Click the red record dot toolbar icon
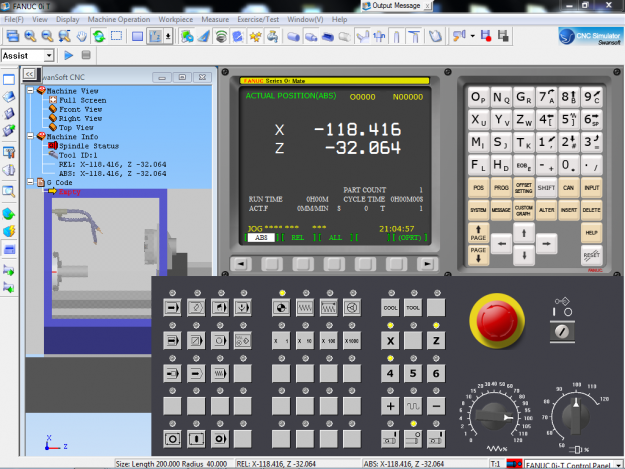This screenshot has height=469, width=625. [486, 36]
